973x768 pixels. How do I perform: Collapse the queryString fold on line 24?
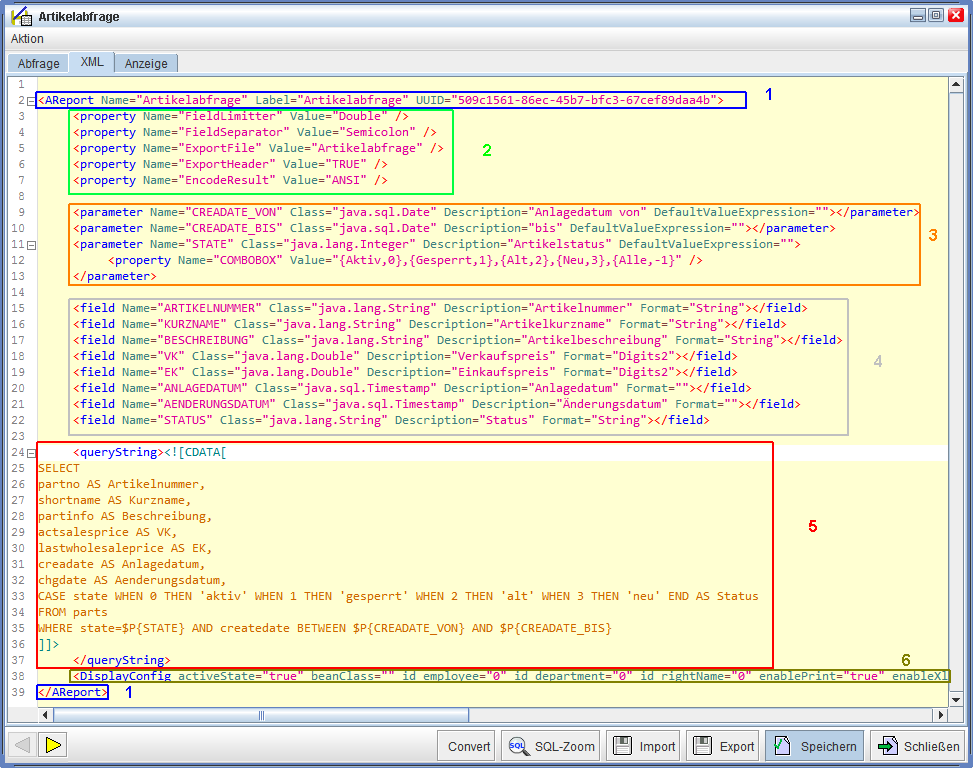tap(31, 452)
